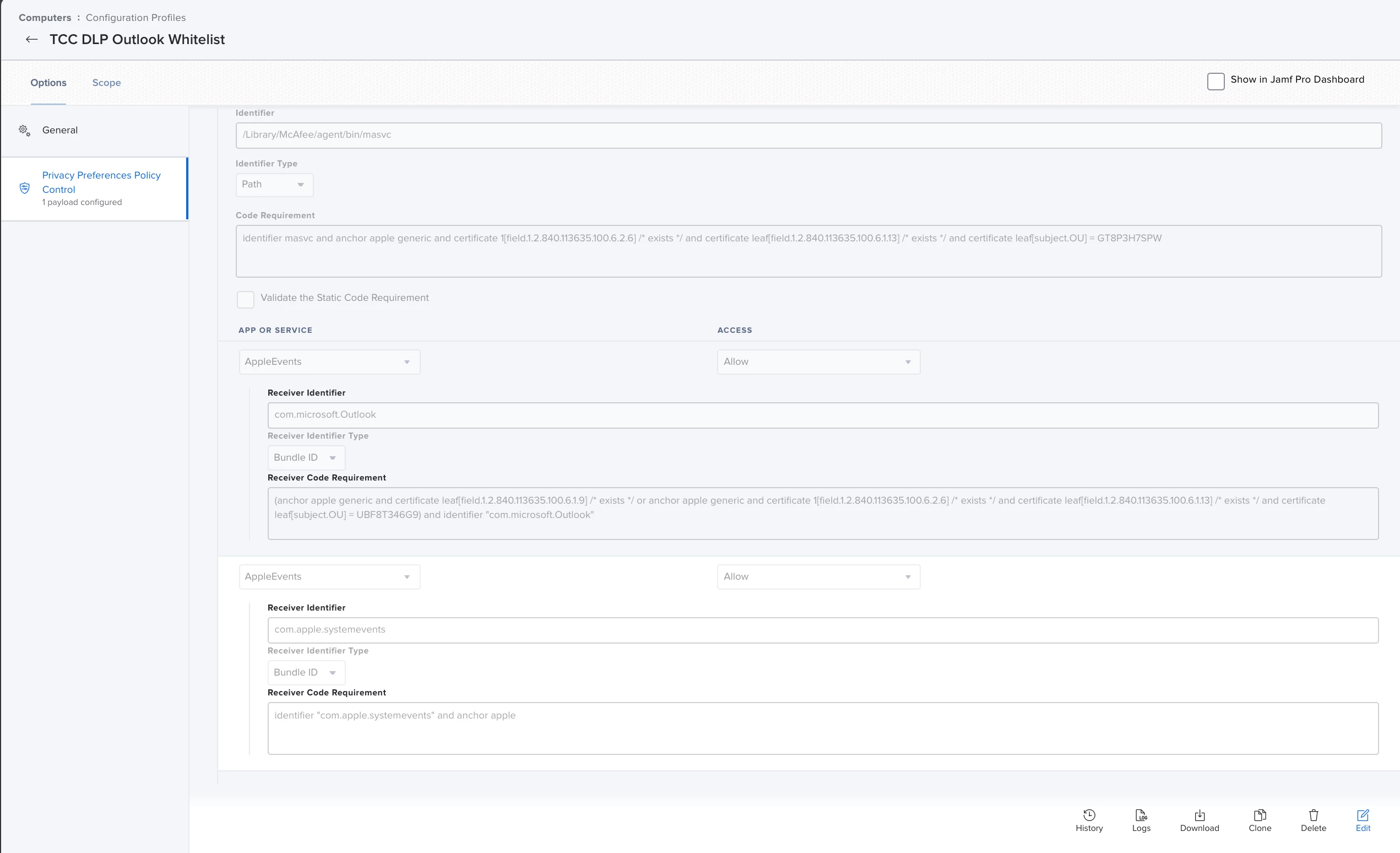The image size is (1400, 853).
Task: Open Bundle ID dropdown under com.microsoft.Outlook
Action: [306, 457]
